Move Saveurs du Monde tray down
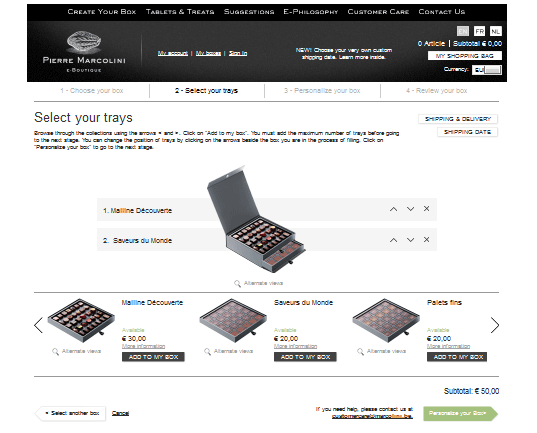Viewport: 537px width, 433px height. click(410, 240)
